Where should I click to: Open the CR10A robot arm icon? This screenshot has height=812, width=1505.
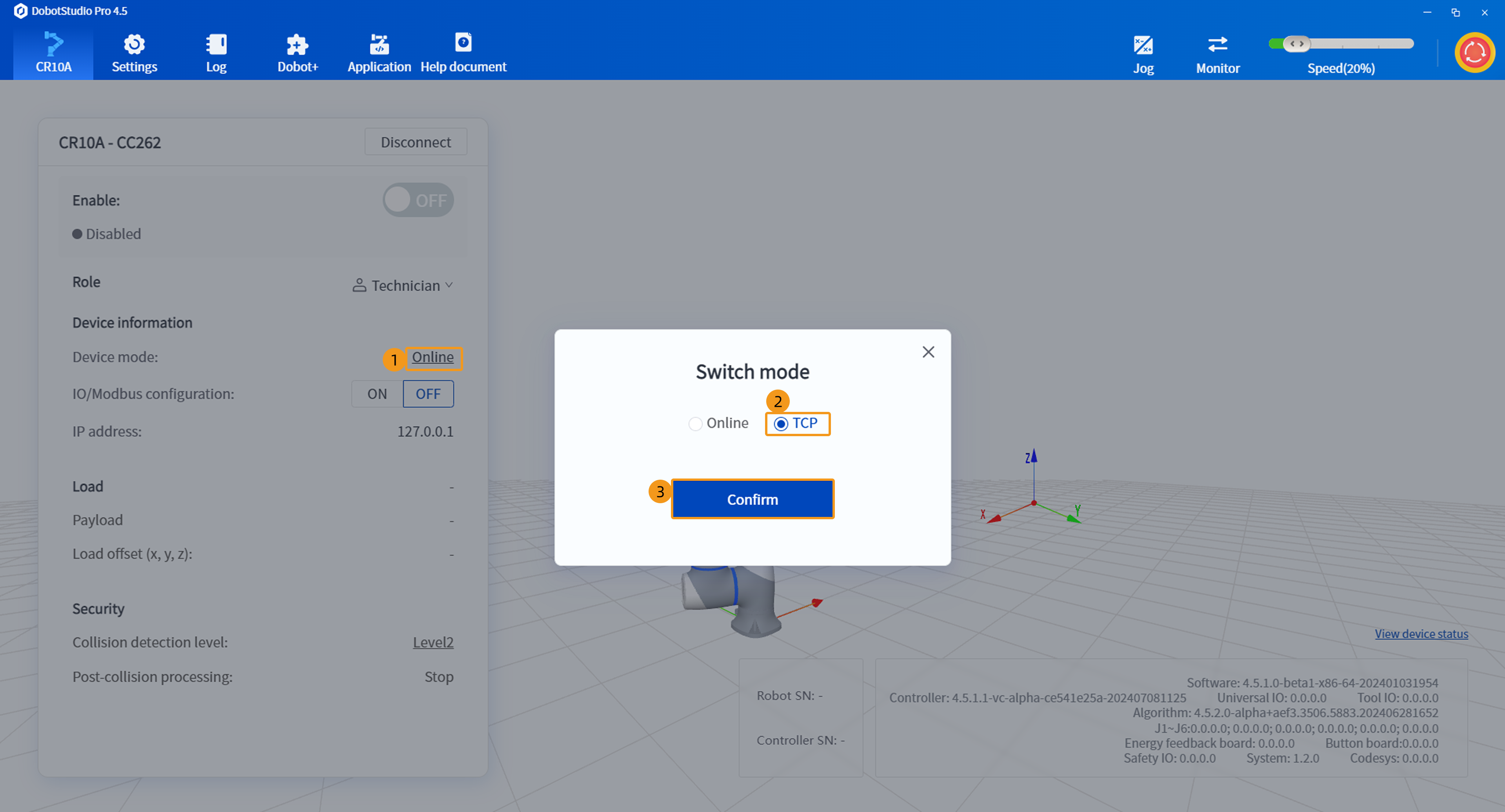(x=53, y=45)
